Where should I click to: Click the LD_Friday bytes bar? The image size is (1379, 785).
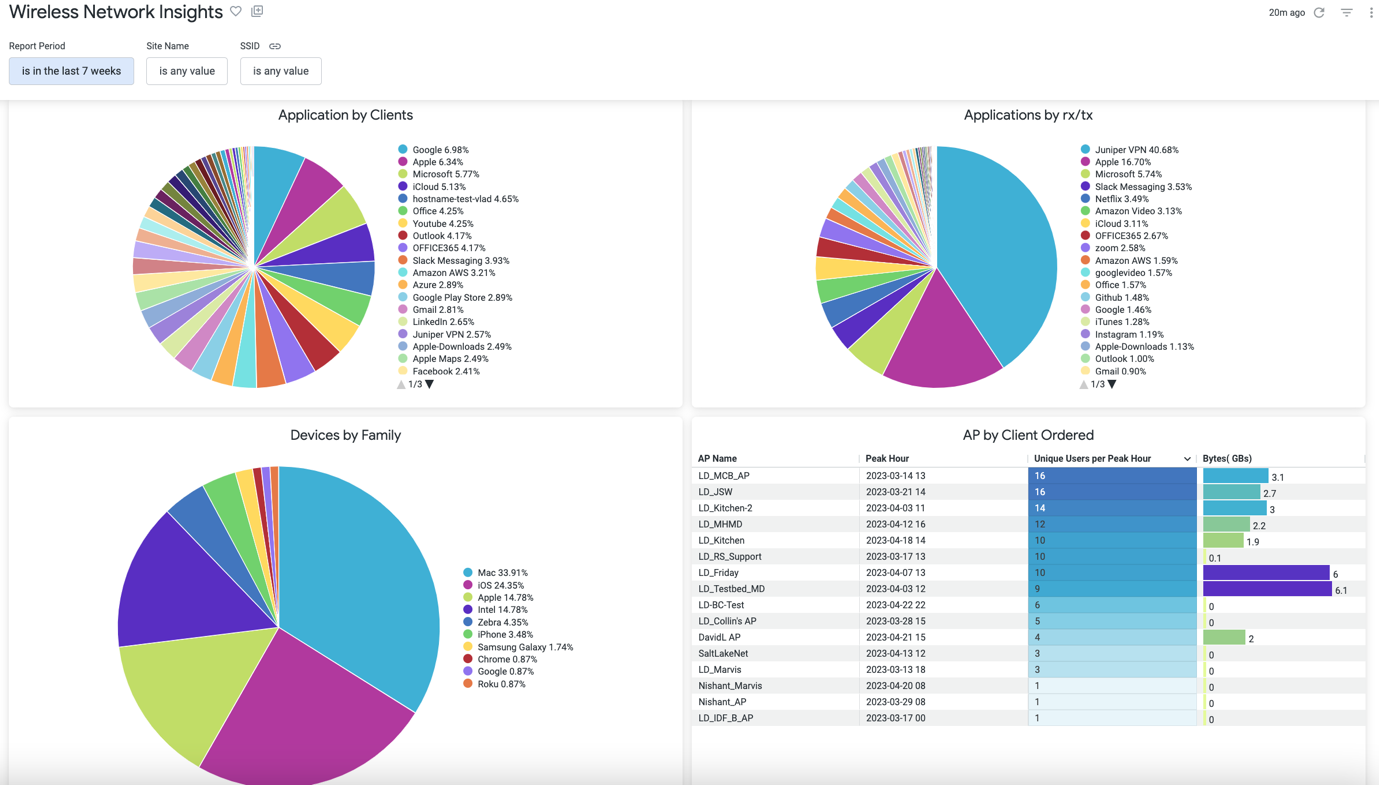(1266, 573)
